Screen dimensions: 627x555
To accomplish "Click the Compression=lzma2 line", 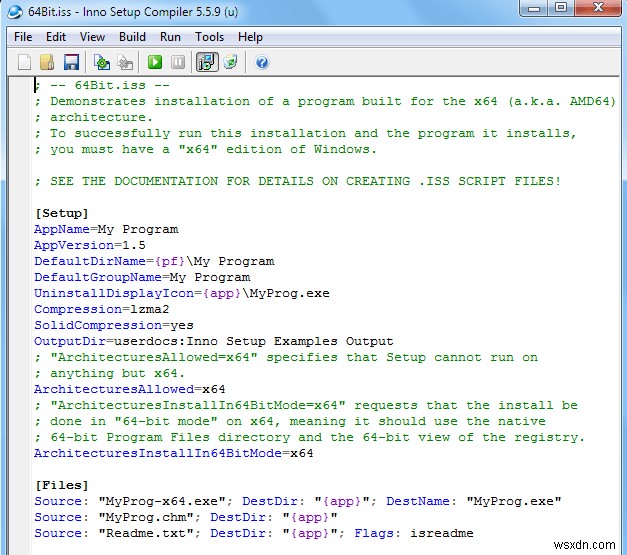I will tap(102, 309).
